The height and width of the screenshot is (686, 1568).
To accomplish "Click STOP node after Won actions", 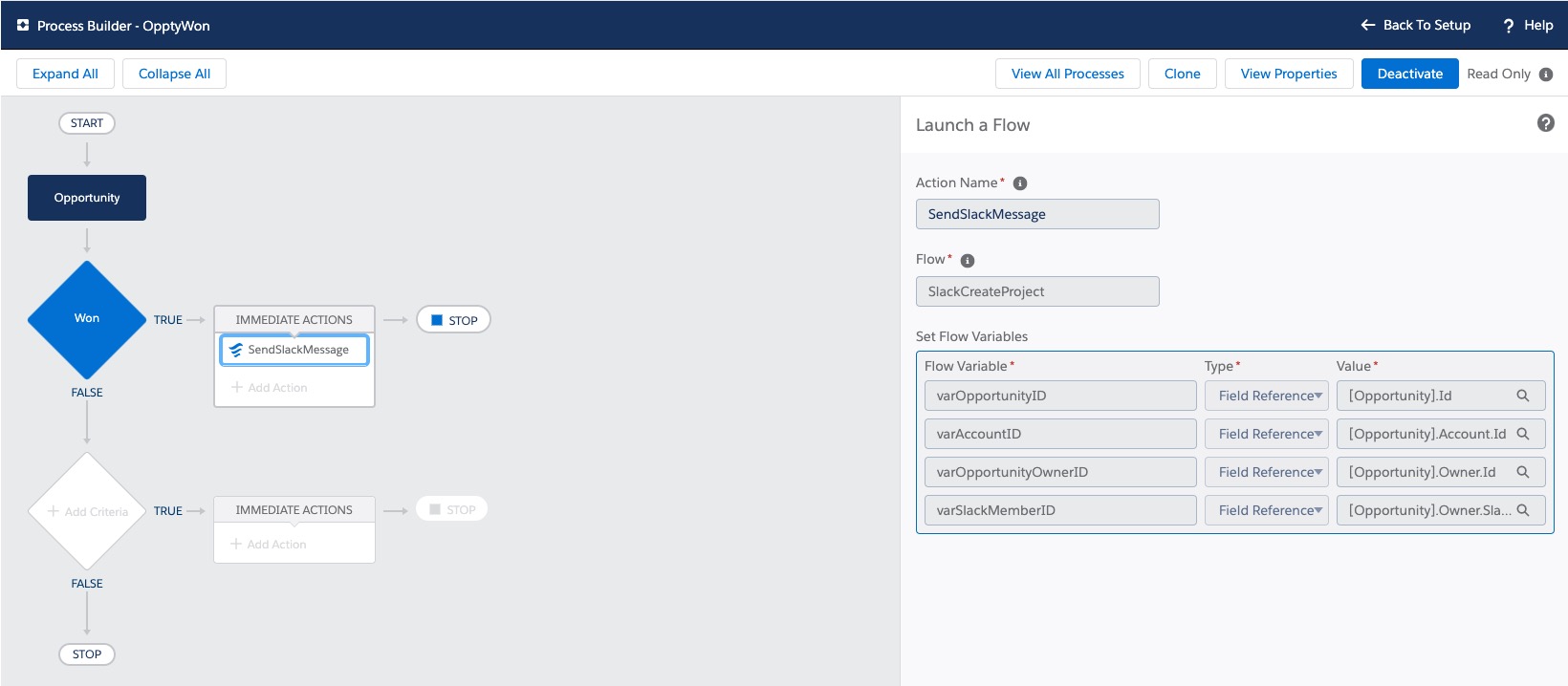I will point(453,320).
